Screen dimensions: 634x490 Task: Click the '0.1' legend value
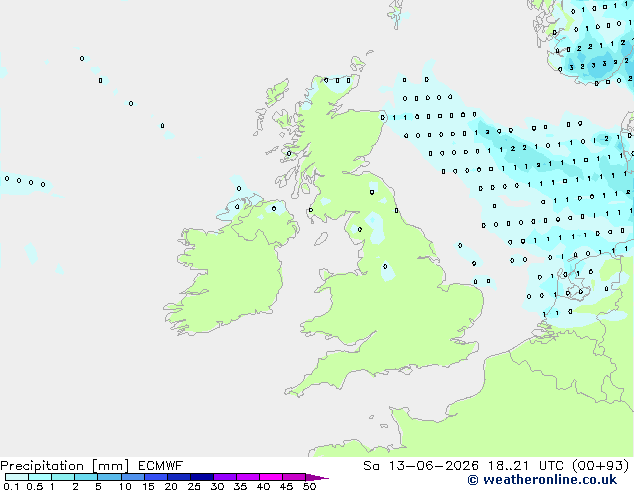click(11, 486)
